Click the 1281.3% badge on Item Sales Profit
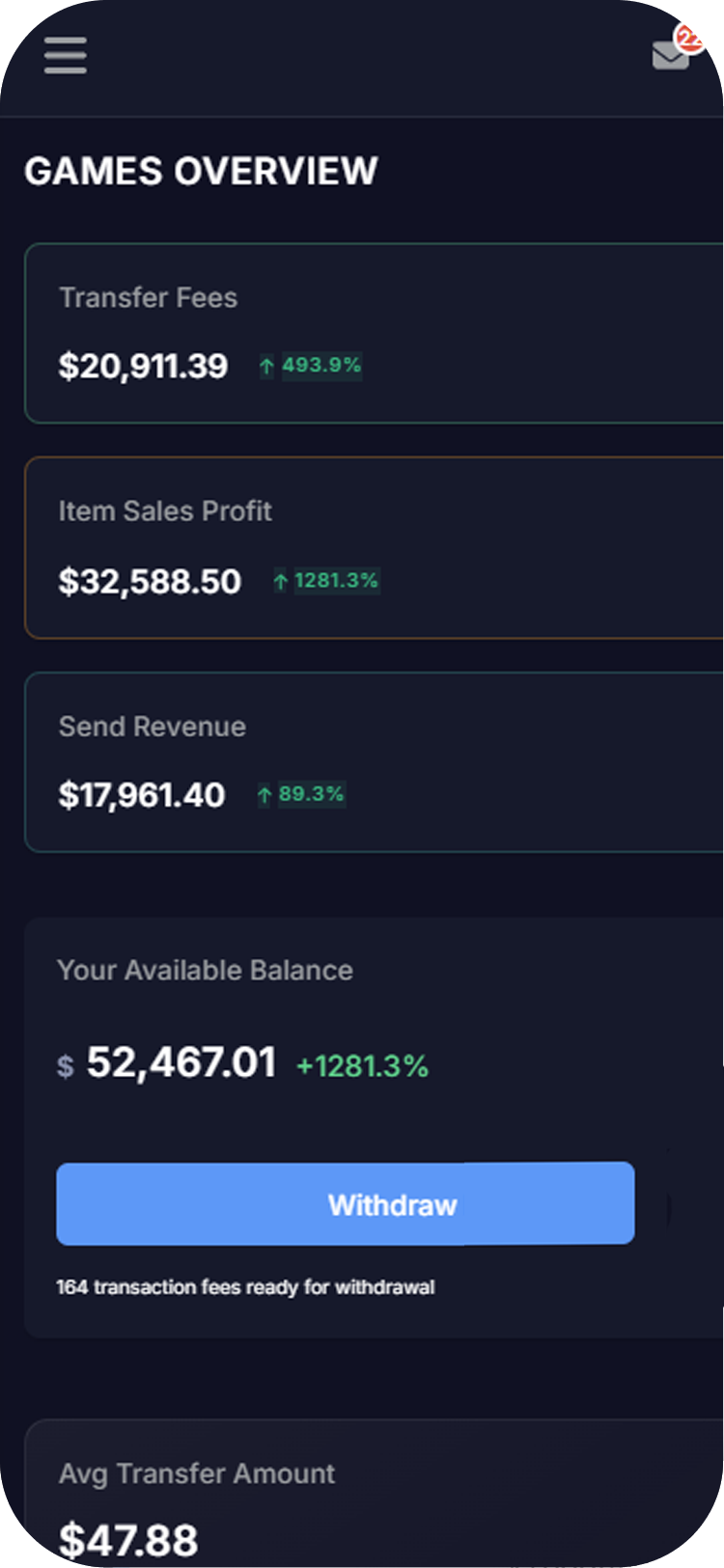This screenshot has width=724, height=1568. pos(336,581)
